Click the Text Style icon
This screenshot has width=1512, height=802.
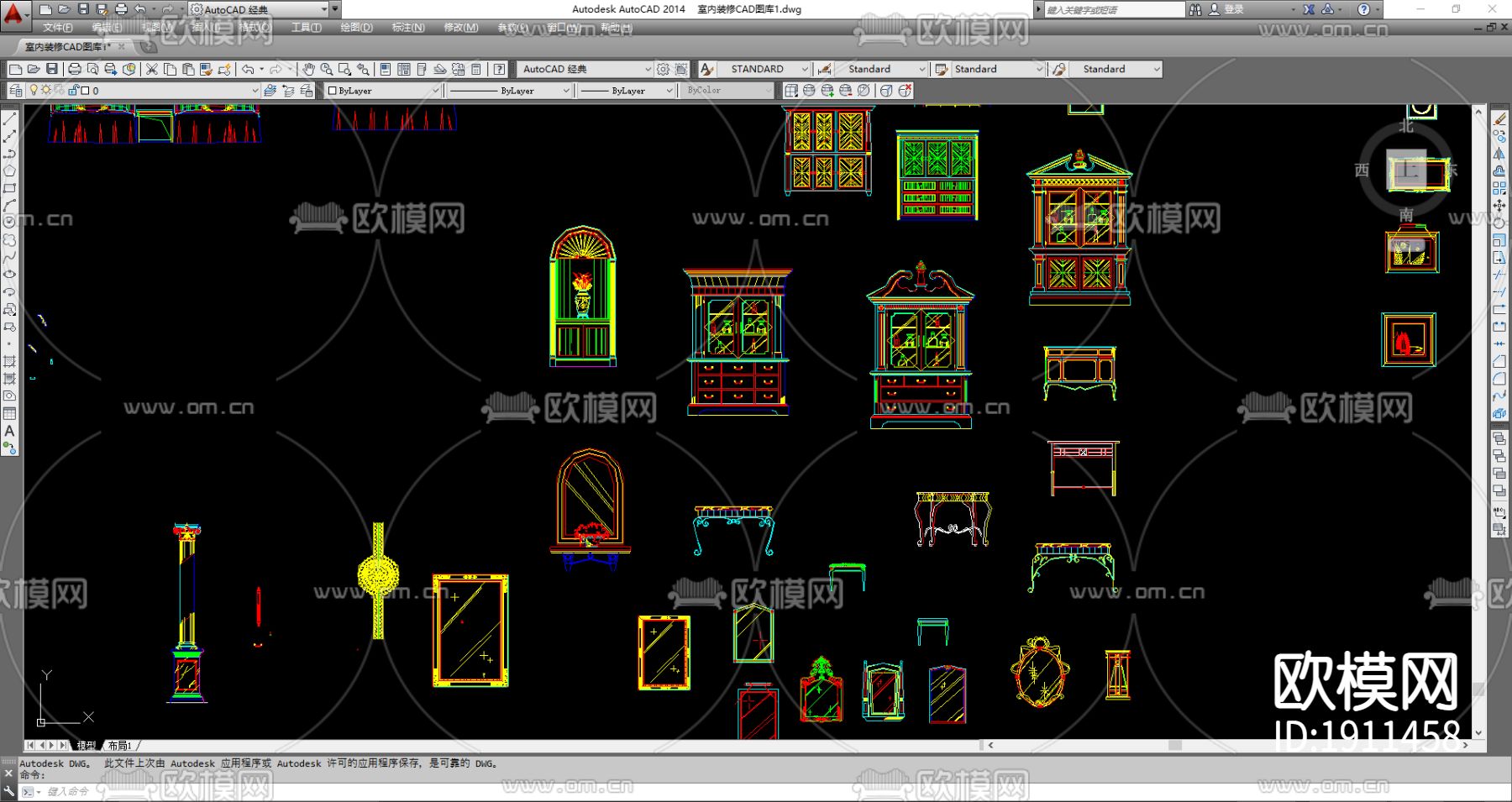point(707,69)
